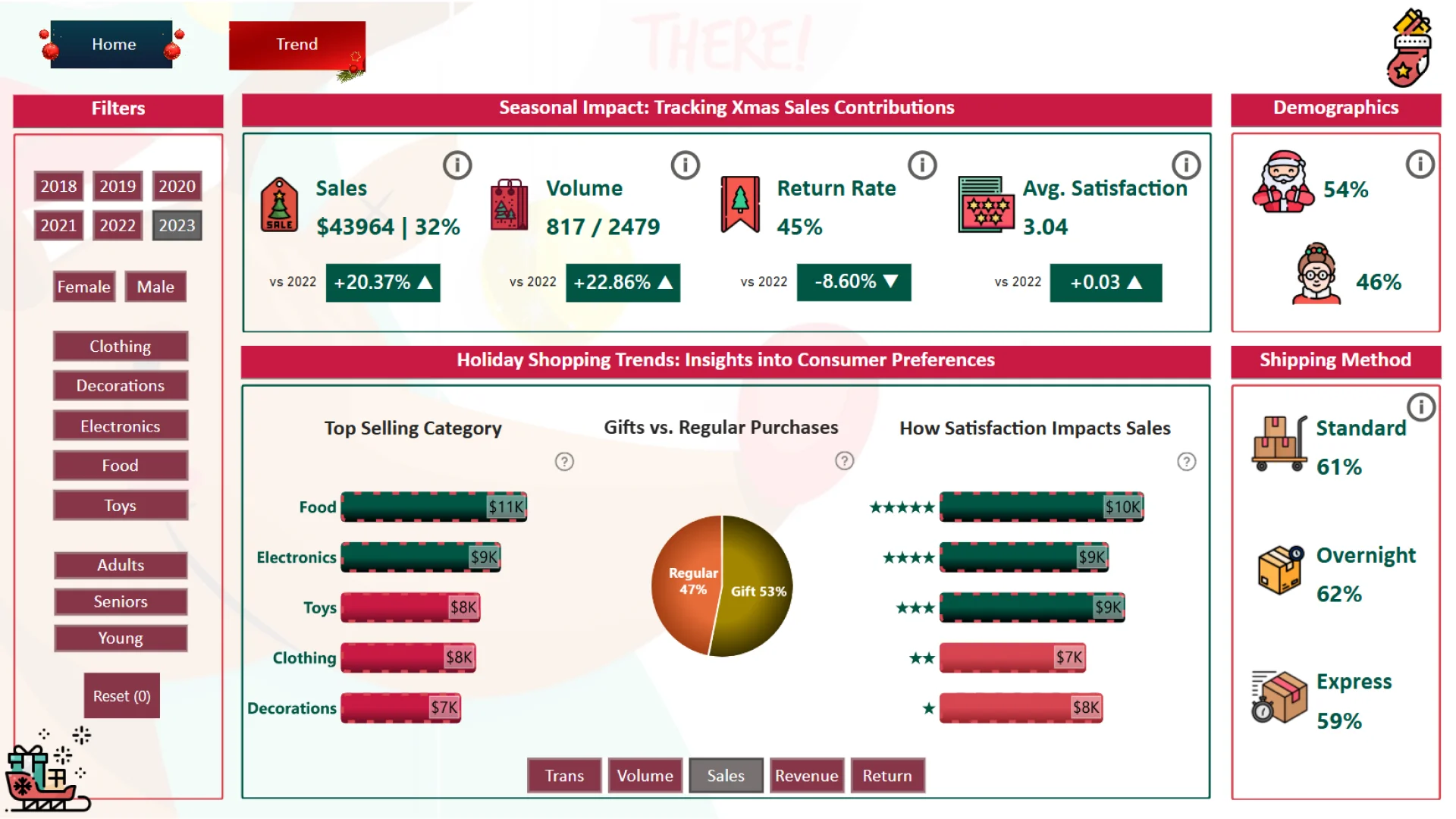Open the Avg. Satisfaction info icon
1456x819 pixels.
pyautogui.click(x=1186, y=165)
